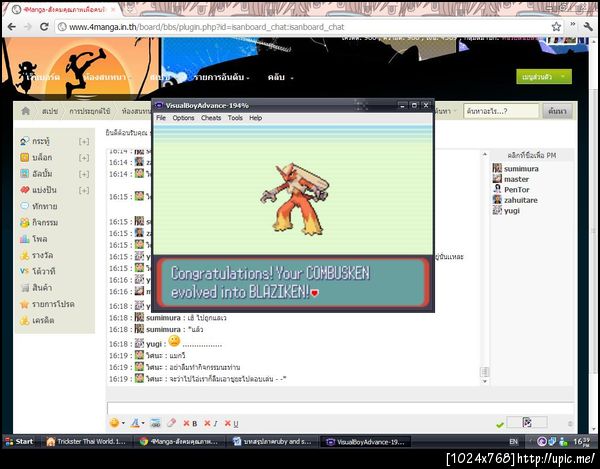Image resolution: width=600 pixels, height=469 pixels.
Task: Toggle underline U in chat toolbar
Action: [232, 423]
